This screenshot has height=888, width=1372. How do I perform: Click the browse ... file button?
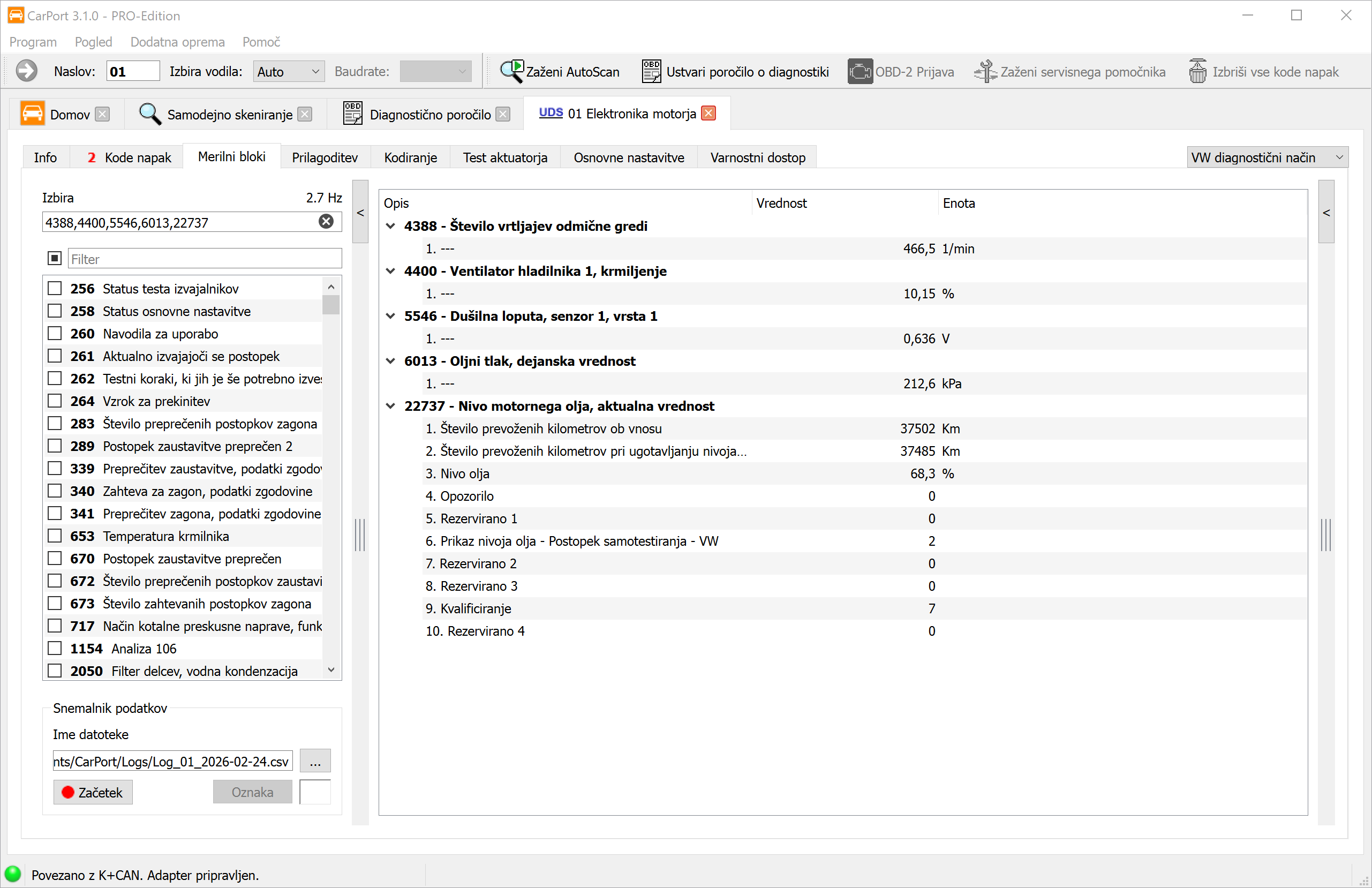pyautogui.click(x=315, y=761)
